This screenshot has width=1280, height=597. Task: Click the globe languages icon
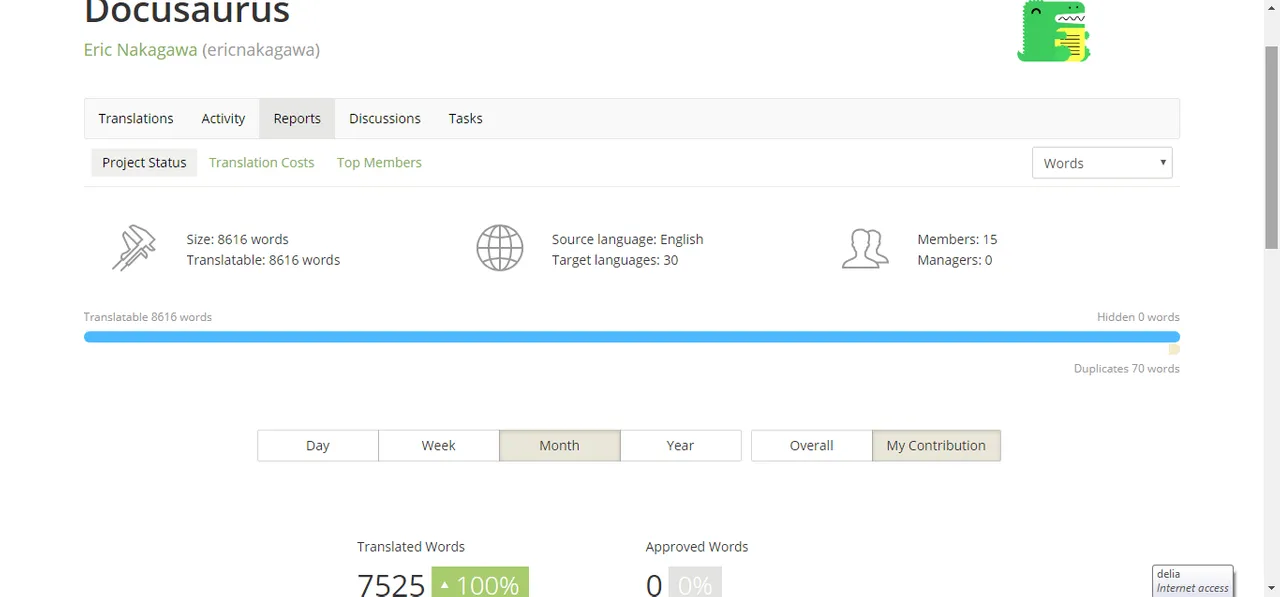coord(500,249)
